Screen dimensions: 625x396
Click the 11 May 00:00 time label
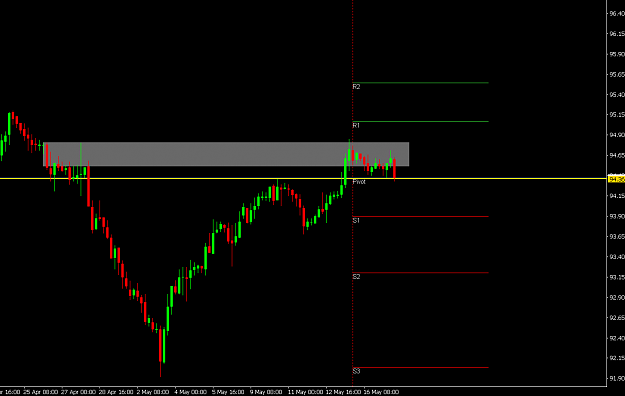click(305, 392)
